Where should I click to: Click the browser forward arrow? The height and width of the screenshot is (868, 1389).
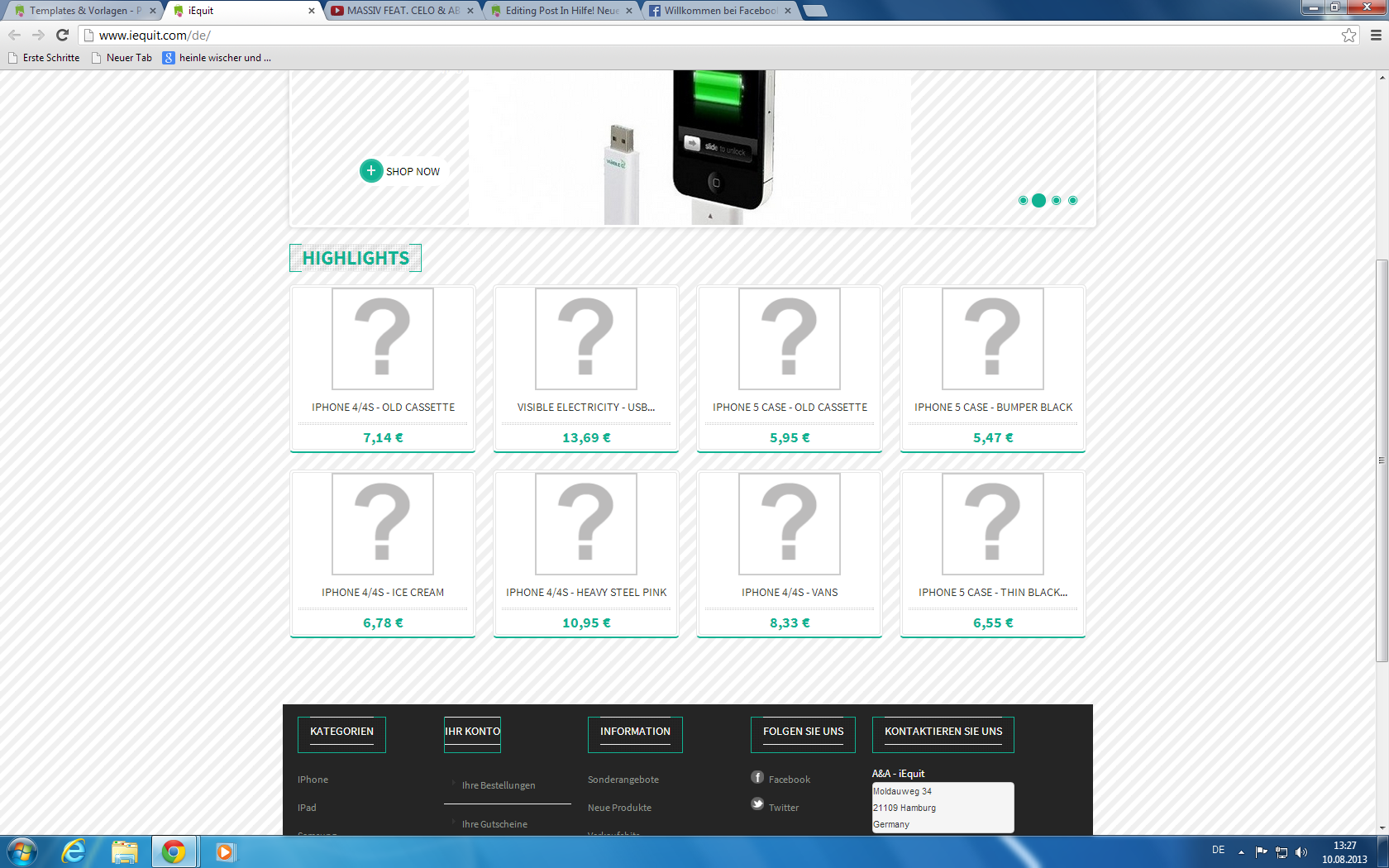coord(38,35)
